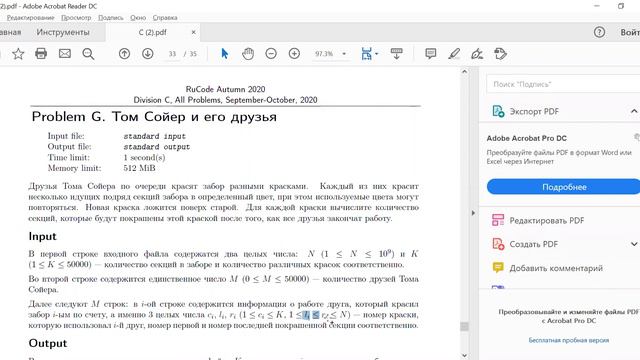Open the fit page options icon

367,53
